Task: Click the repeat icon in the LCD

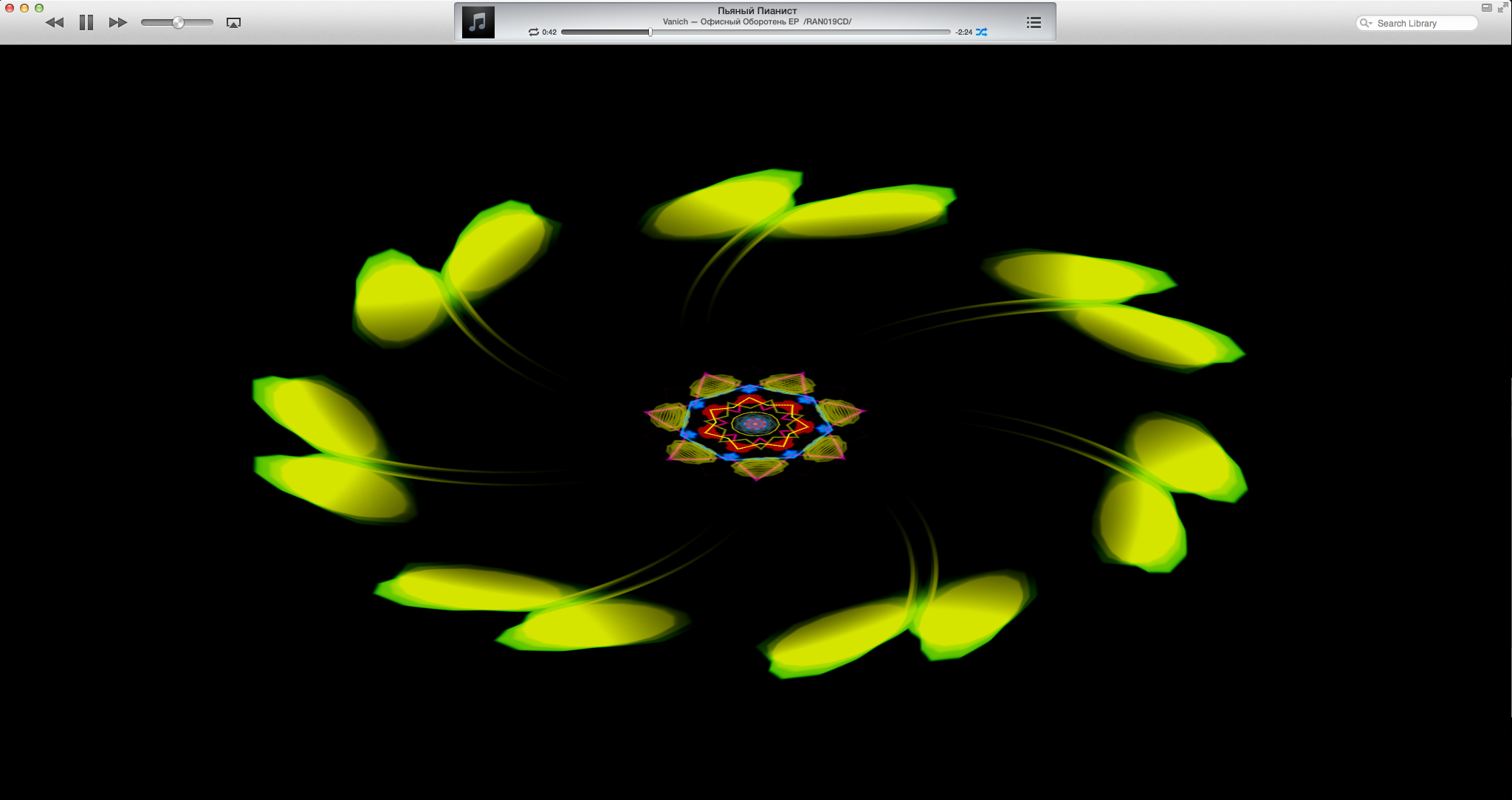Action: [x=534, y=32]
